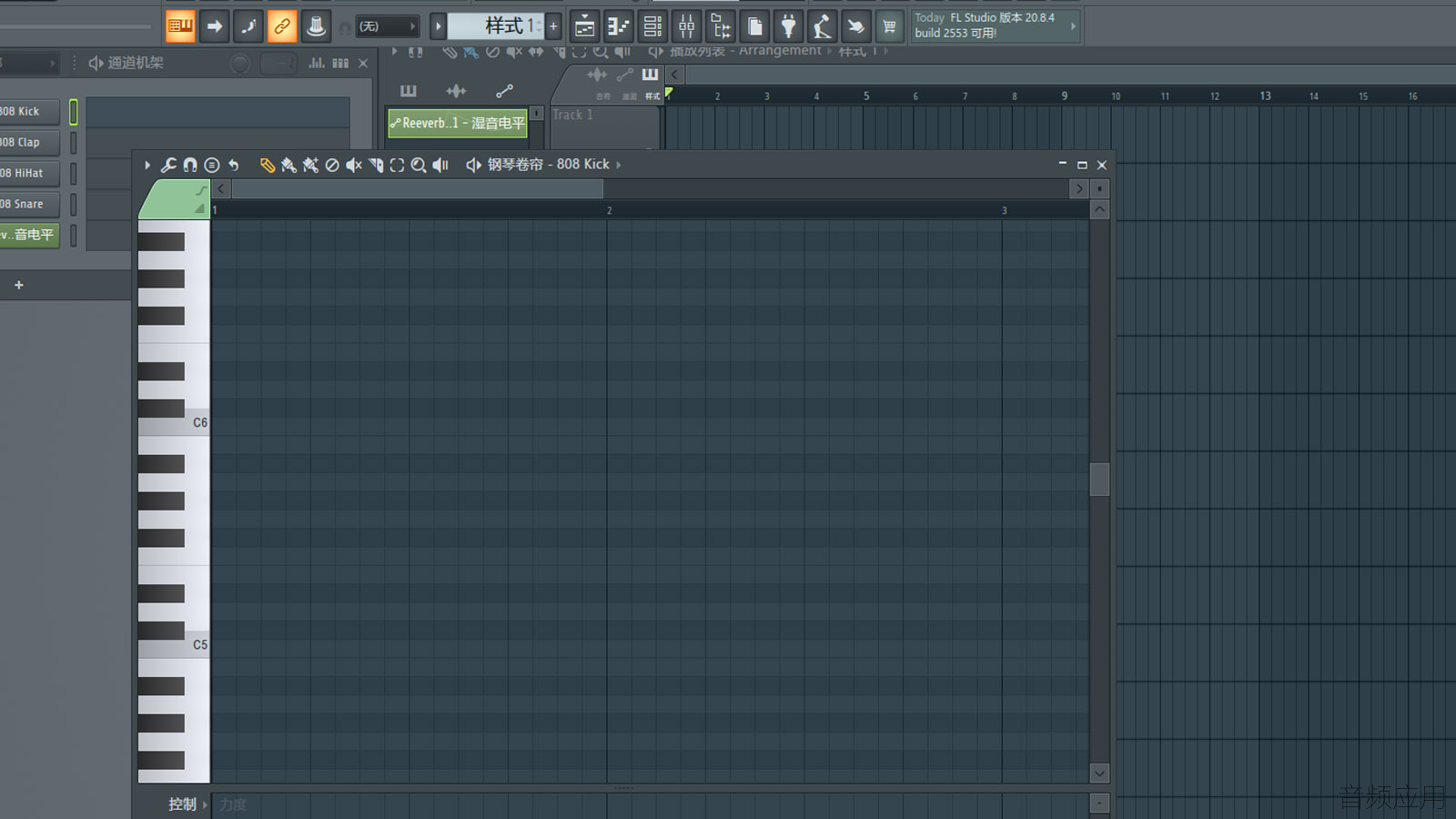Select playlist 样式 focus piano icon
This screenshot has width=1456, height=819.
pyautogui.click(x=651, y=75)
